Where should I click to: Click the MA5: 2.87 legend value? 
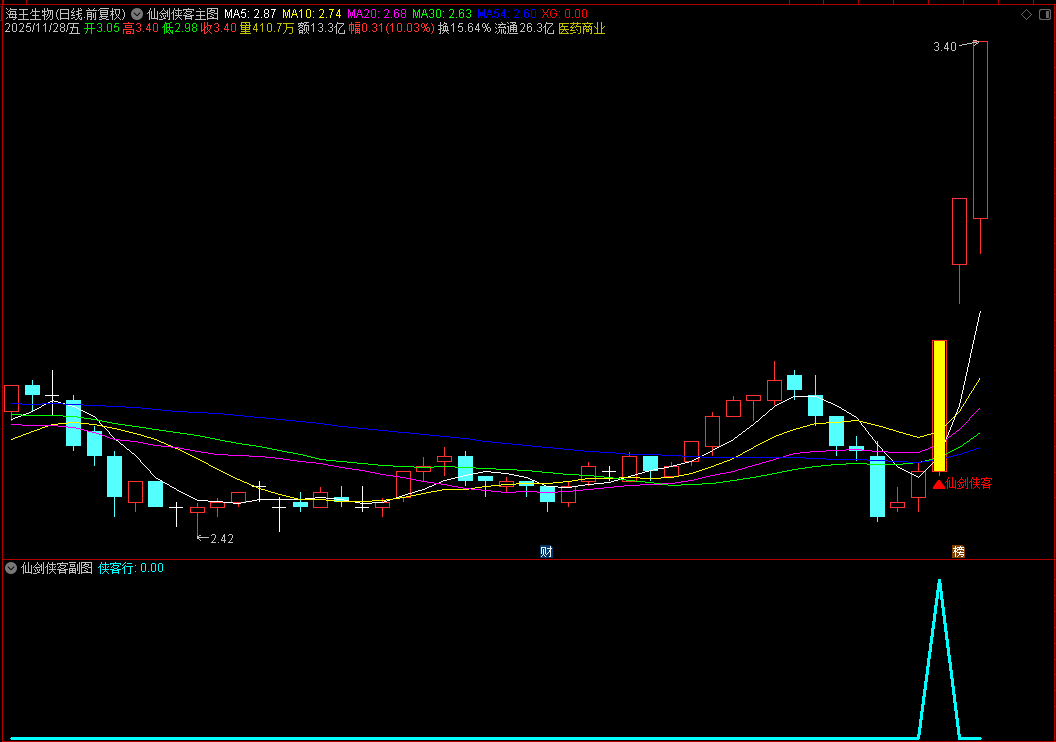pos(250,13)
